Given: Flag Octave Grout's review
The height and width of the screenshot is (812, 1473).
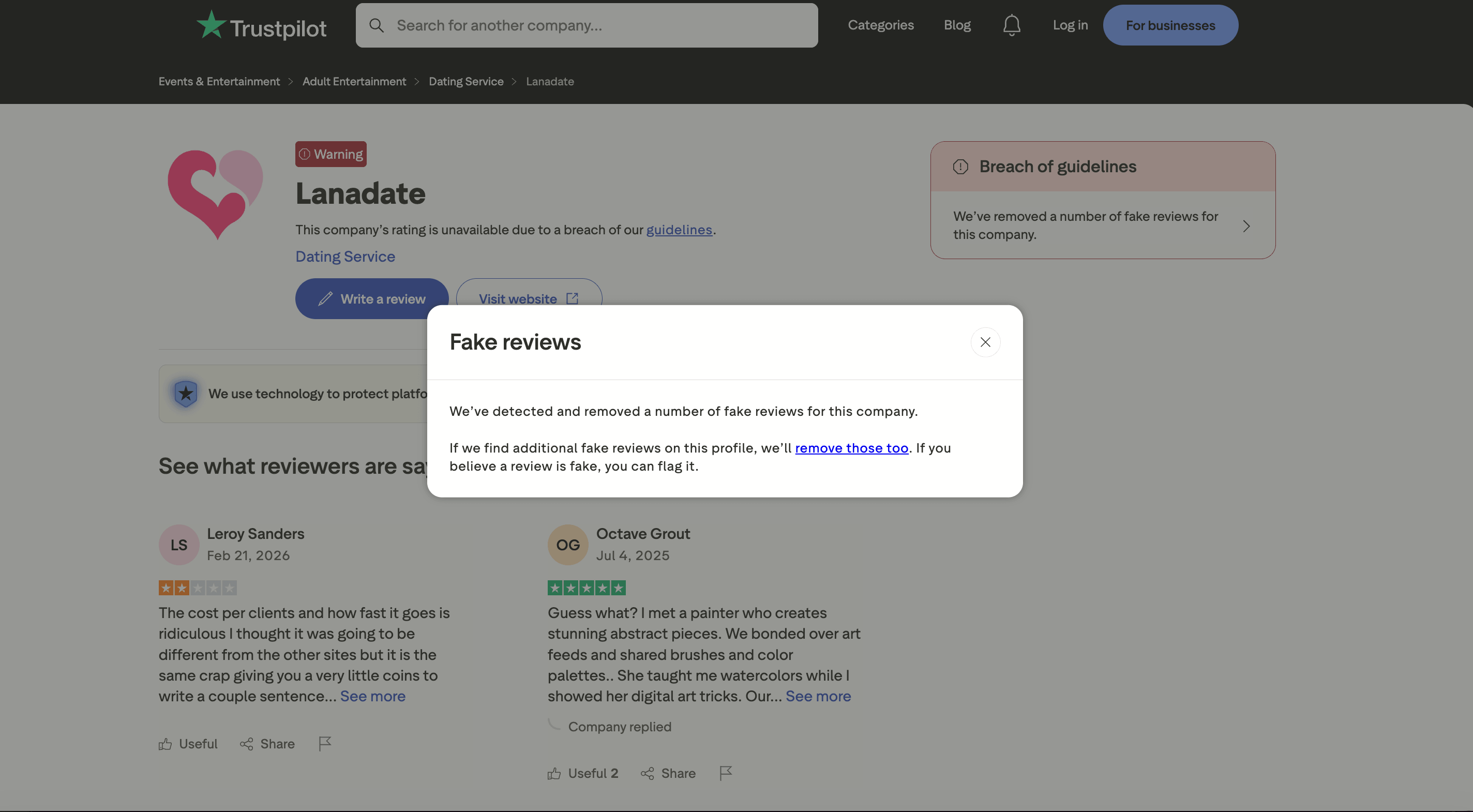Looking at the screenshot, I should tap(725, 773).
